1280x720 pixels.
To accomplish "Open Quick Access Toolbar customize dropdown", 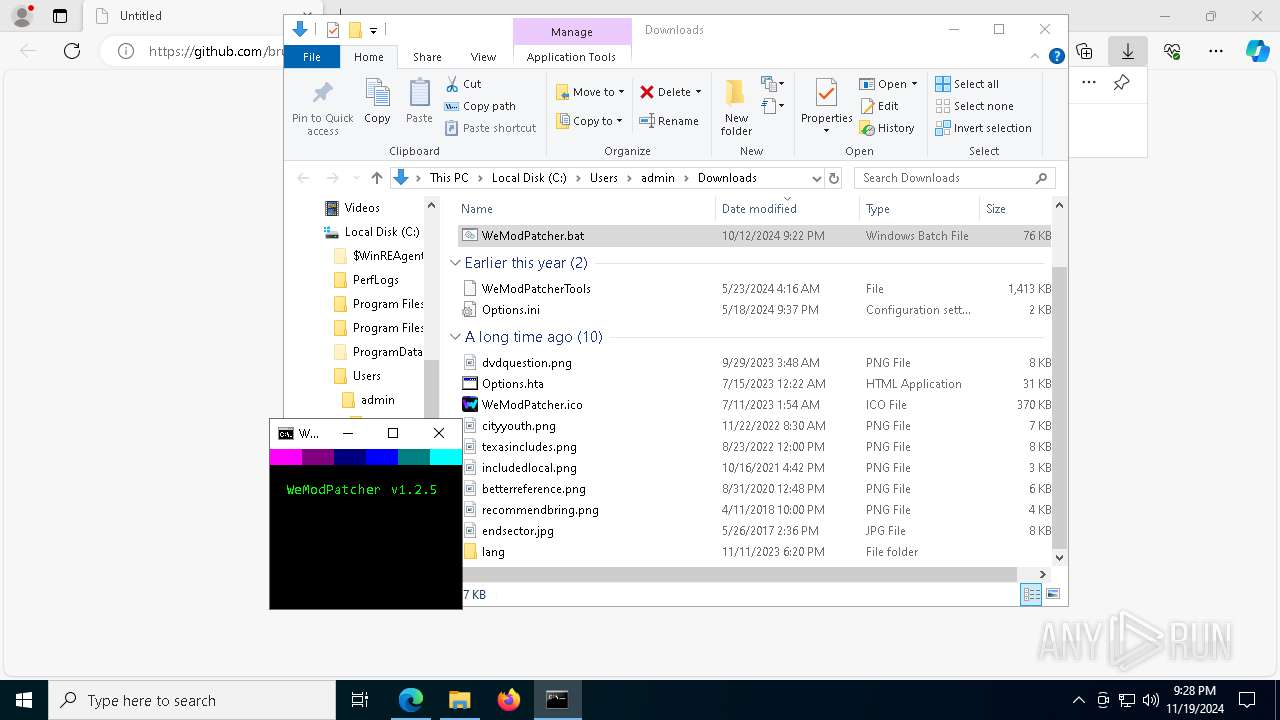I will tap(373, 30).
